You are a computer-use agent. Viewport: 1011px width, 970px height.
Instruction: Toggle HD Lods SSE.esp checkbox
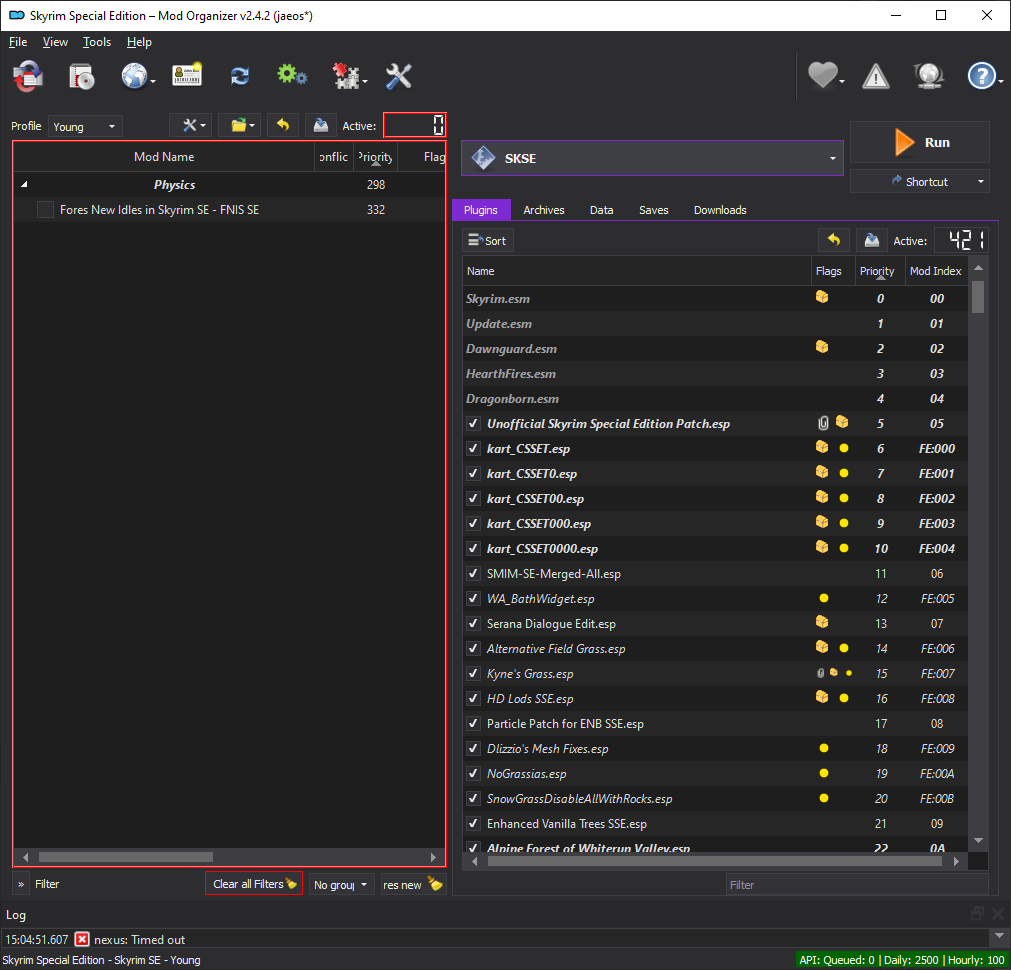coord(473,698)
